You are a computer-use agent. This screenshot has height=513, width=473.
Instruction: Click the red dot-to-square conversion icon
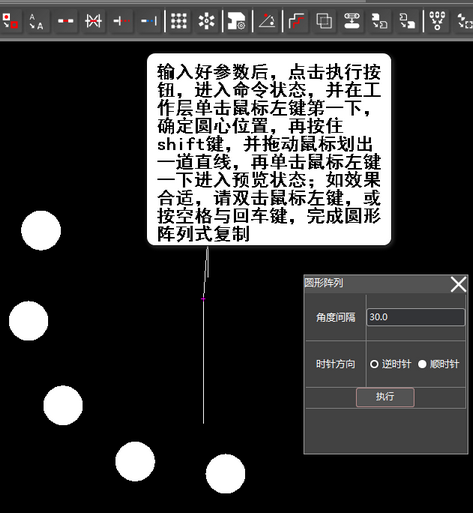(10, 21)
